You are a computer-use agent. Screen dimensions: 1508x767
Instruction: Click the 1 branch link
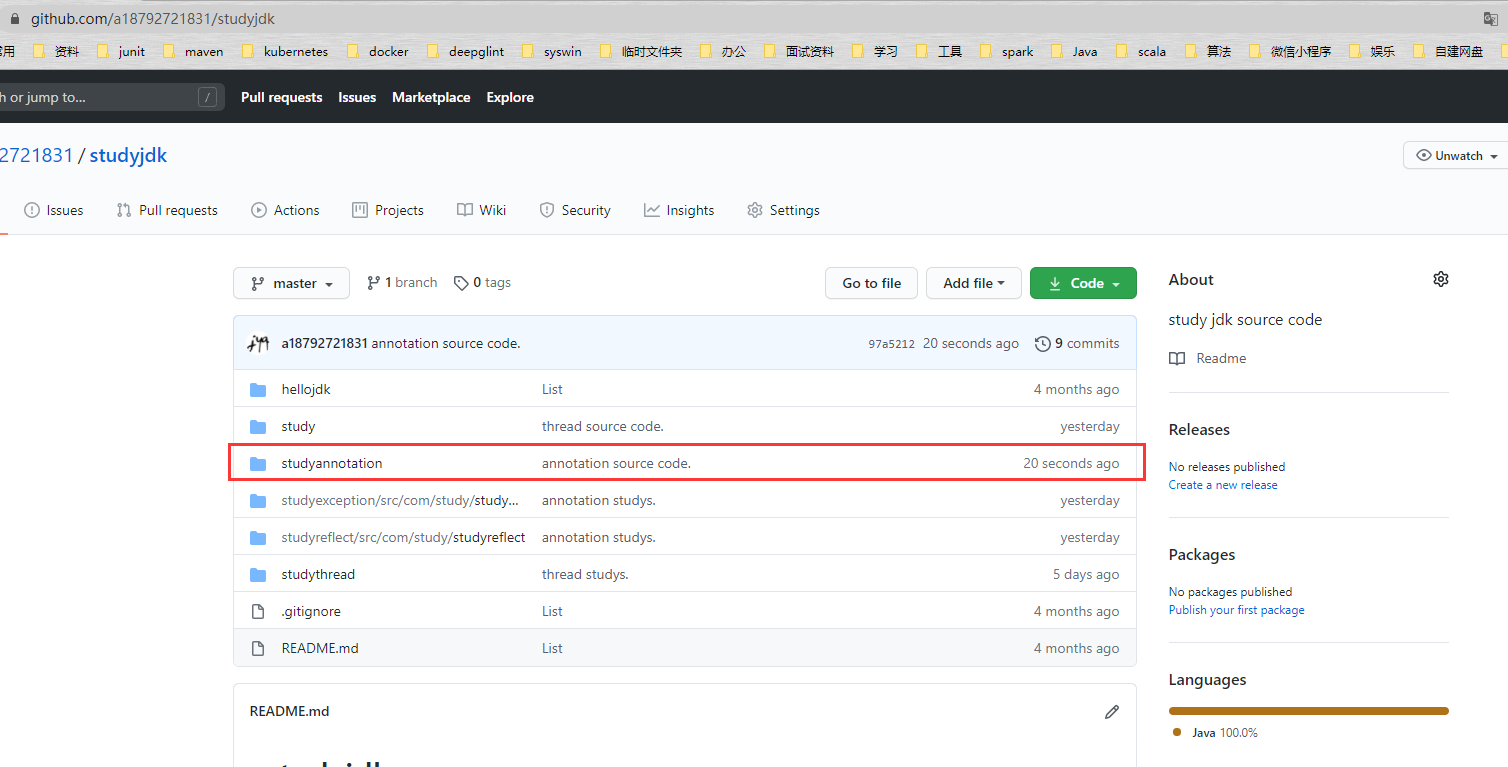402,283
